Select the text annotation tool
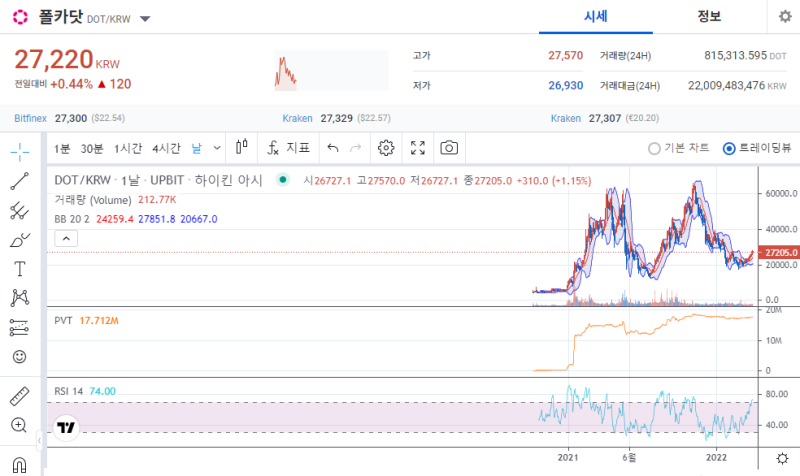Screen dimensions: 800x476 19,269
